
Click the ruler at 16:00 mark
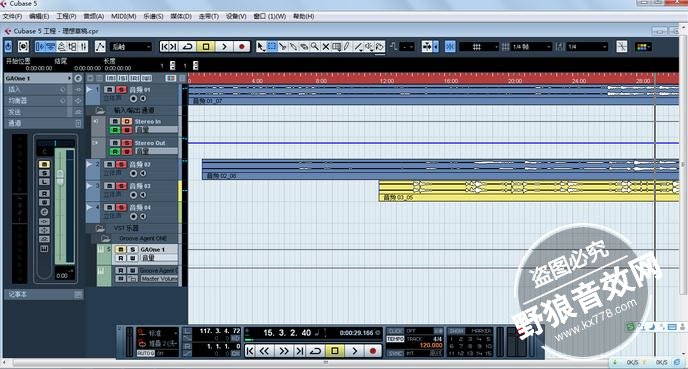(x=451, y=81)
